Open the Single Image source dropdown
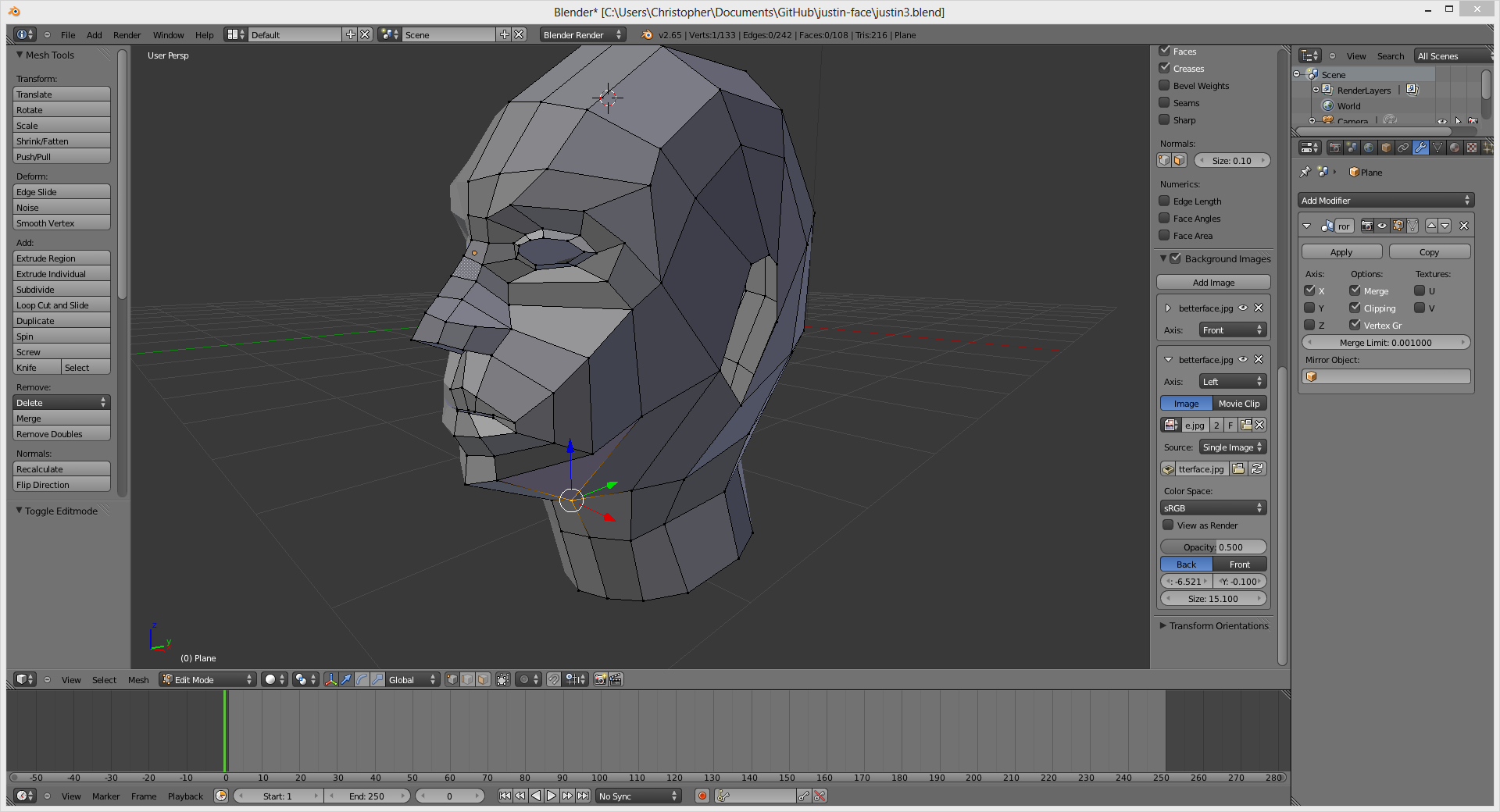Viewport: 1500px width, 812px height. coord(1233,447)
